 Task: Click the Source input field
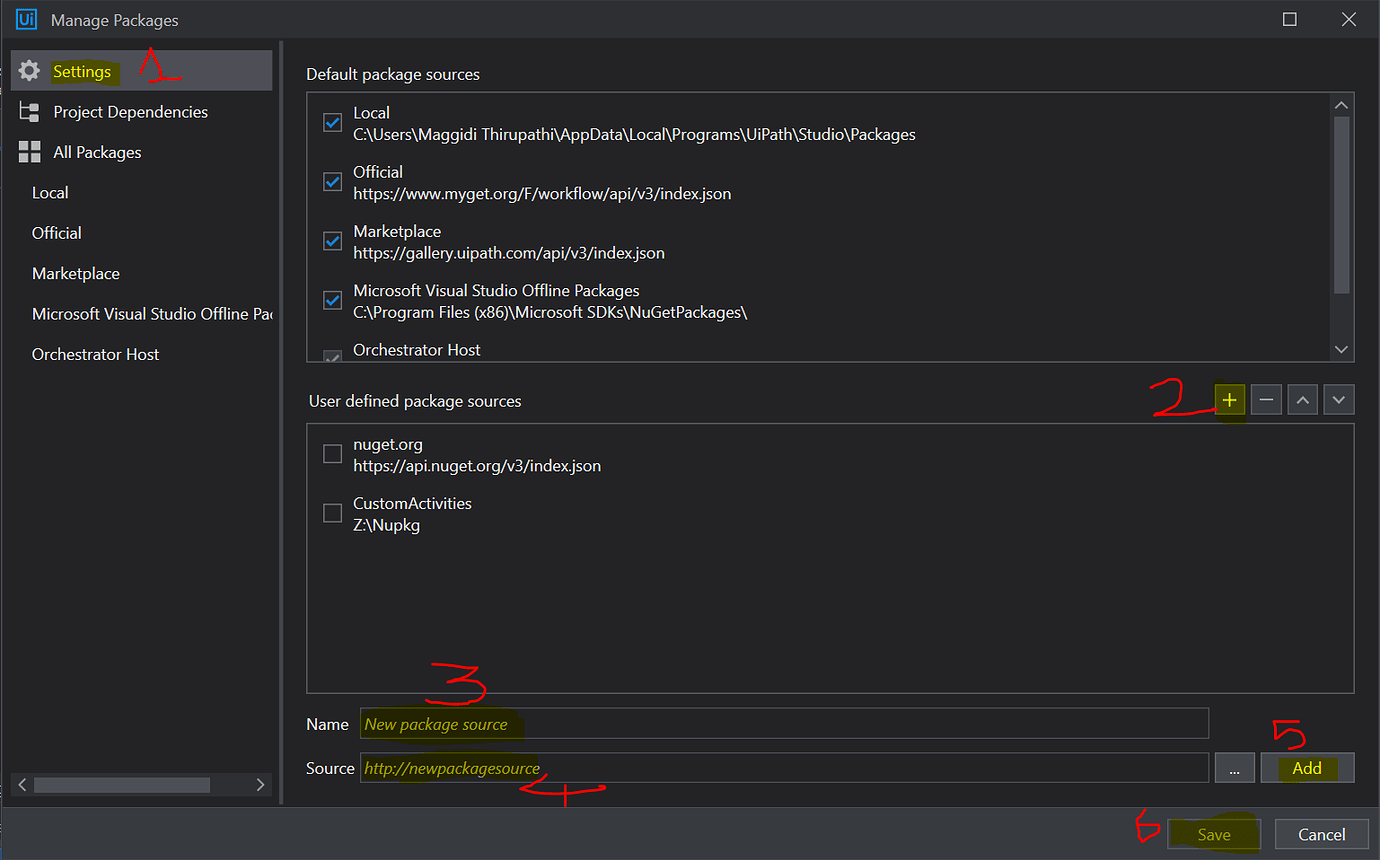(784, 768)
